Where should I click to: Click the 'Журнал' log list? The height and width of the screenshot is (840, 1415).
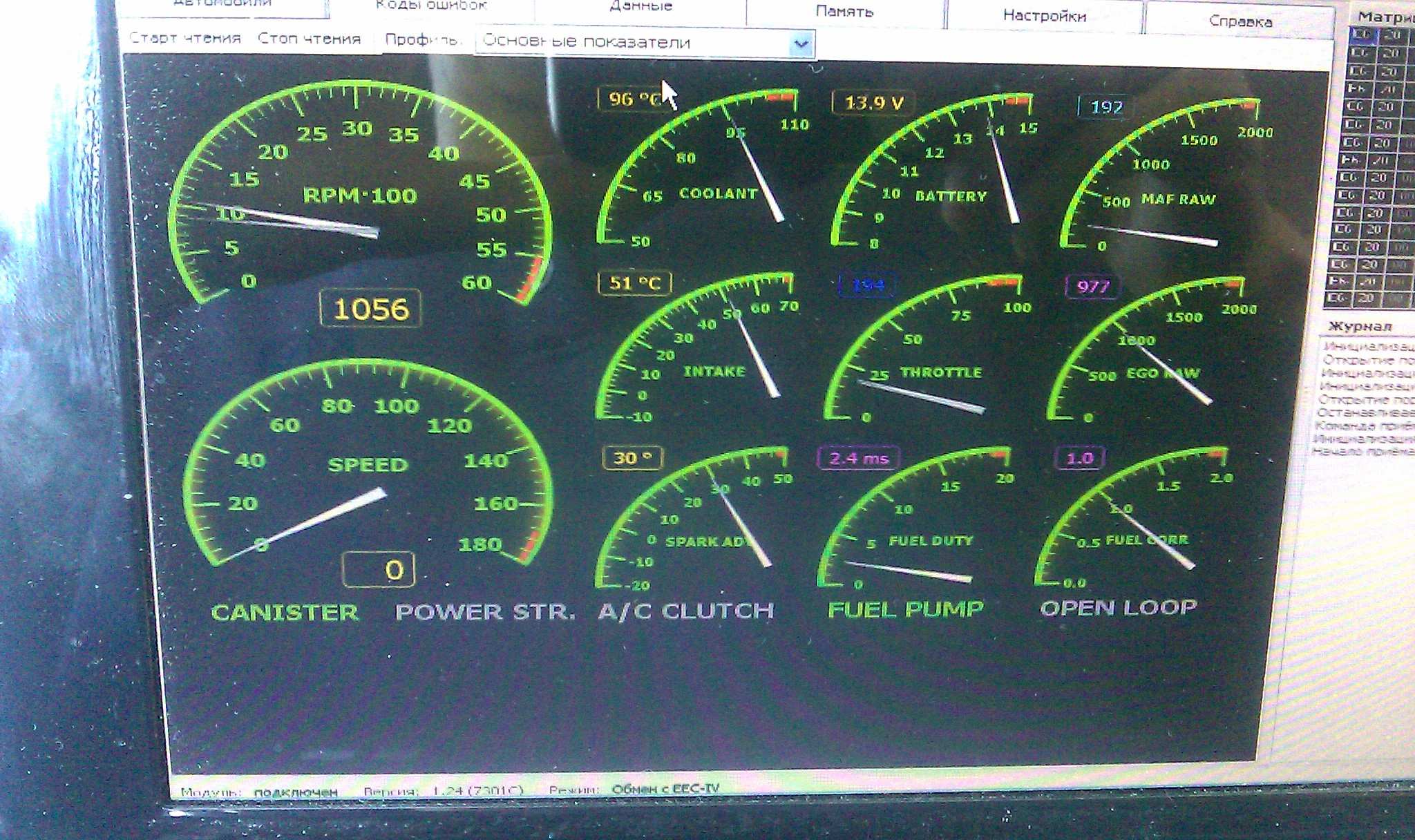pos(1365,397)
